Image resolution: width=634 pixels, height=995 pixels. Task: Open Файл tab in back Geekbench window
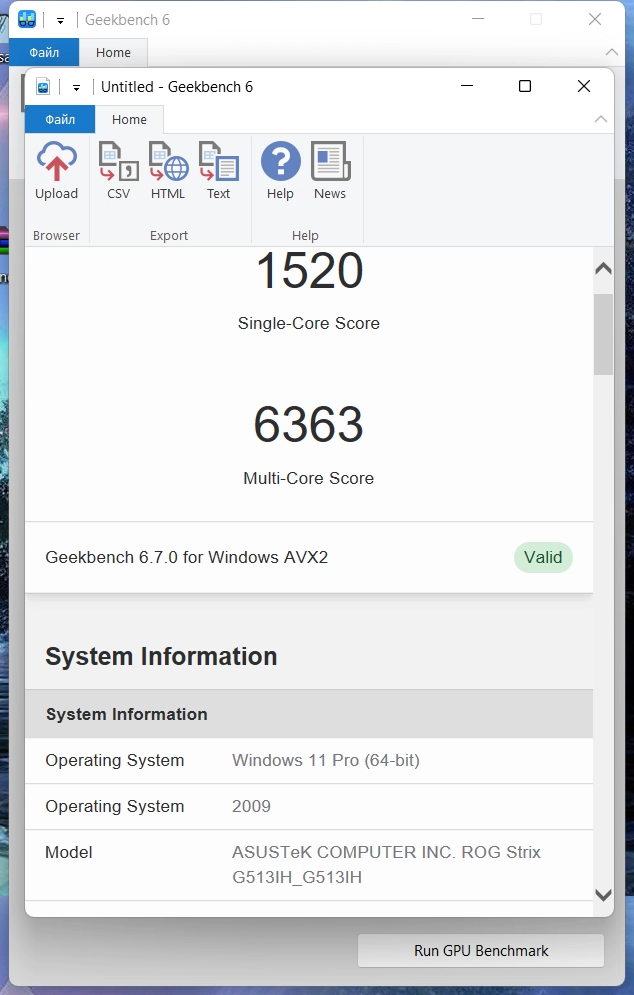coord(44,53)
